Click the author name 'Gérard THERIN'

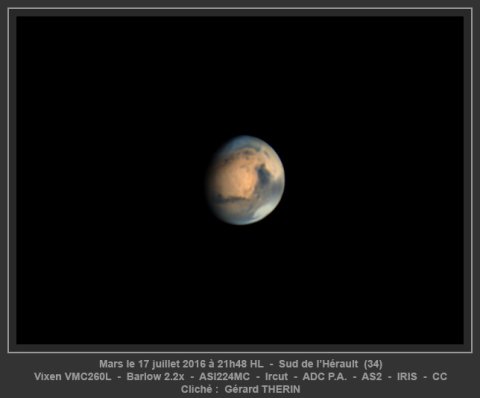[262, 389]
